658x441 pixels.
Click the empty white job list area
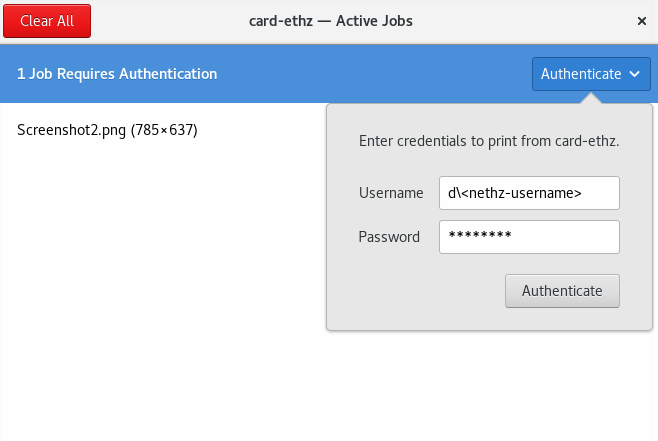(x=164, y=294)
